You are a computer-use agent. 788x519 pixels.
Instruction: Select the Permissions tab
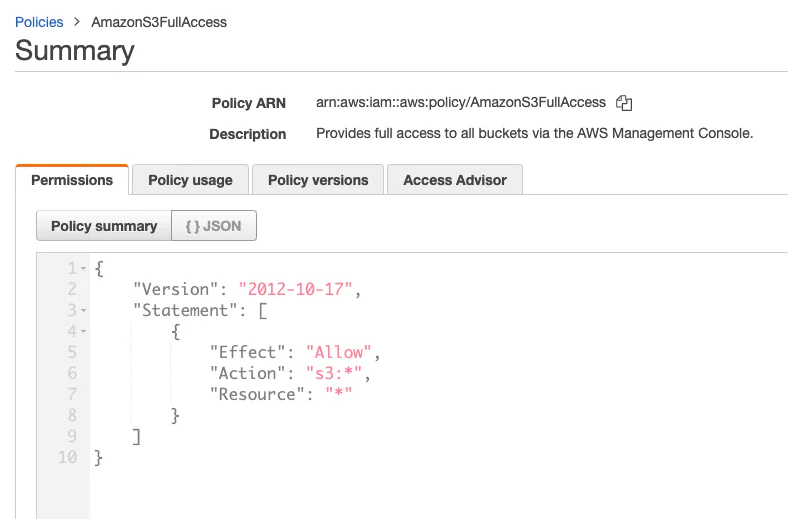pos(72,180)
